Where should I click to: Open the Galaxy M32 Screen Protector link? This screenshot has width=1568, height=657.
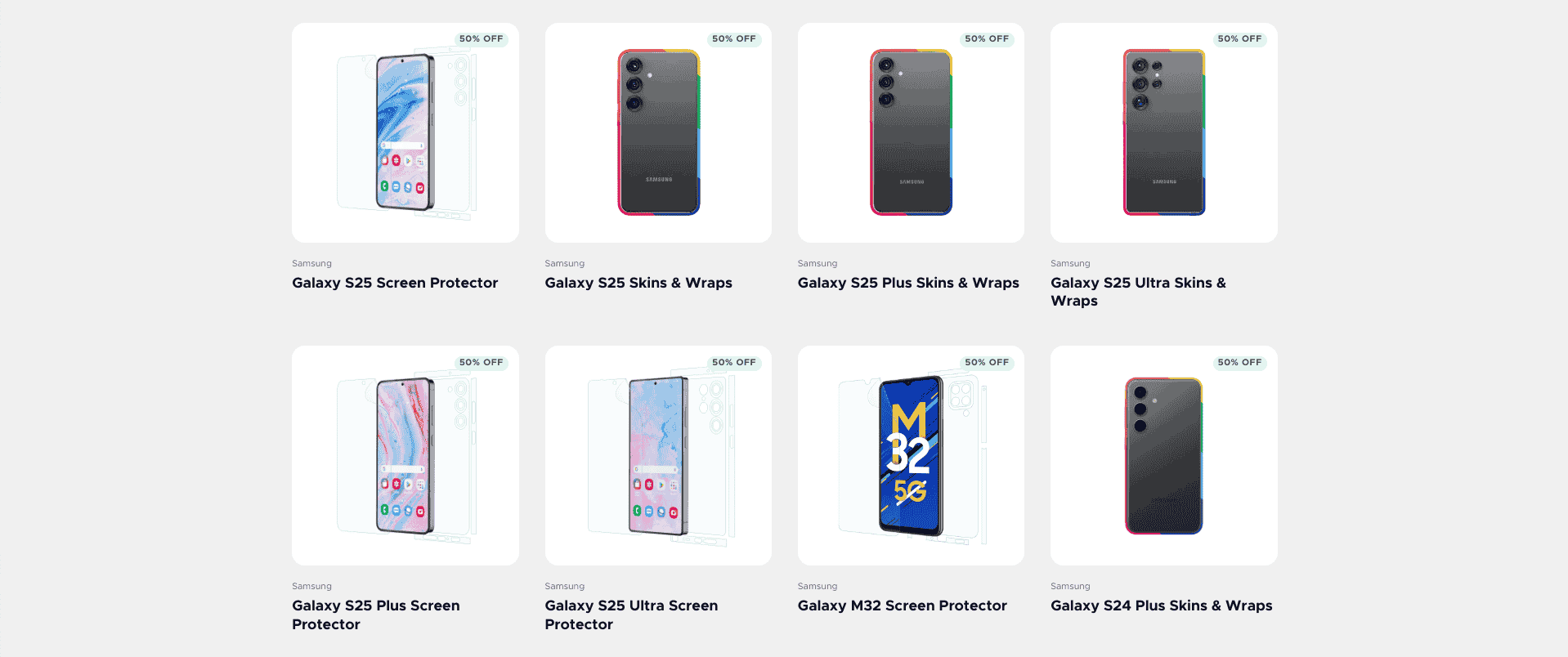click(902, 606)
